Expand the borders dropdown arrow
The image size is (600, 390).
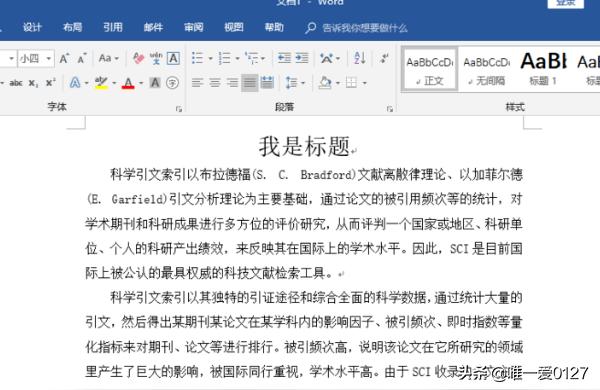click(x=364, y=83)
